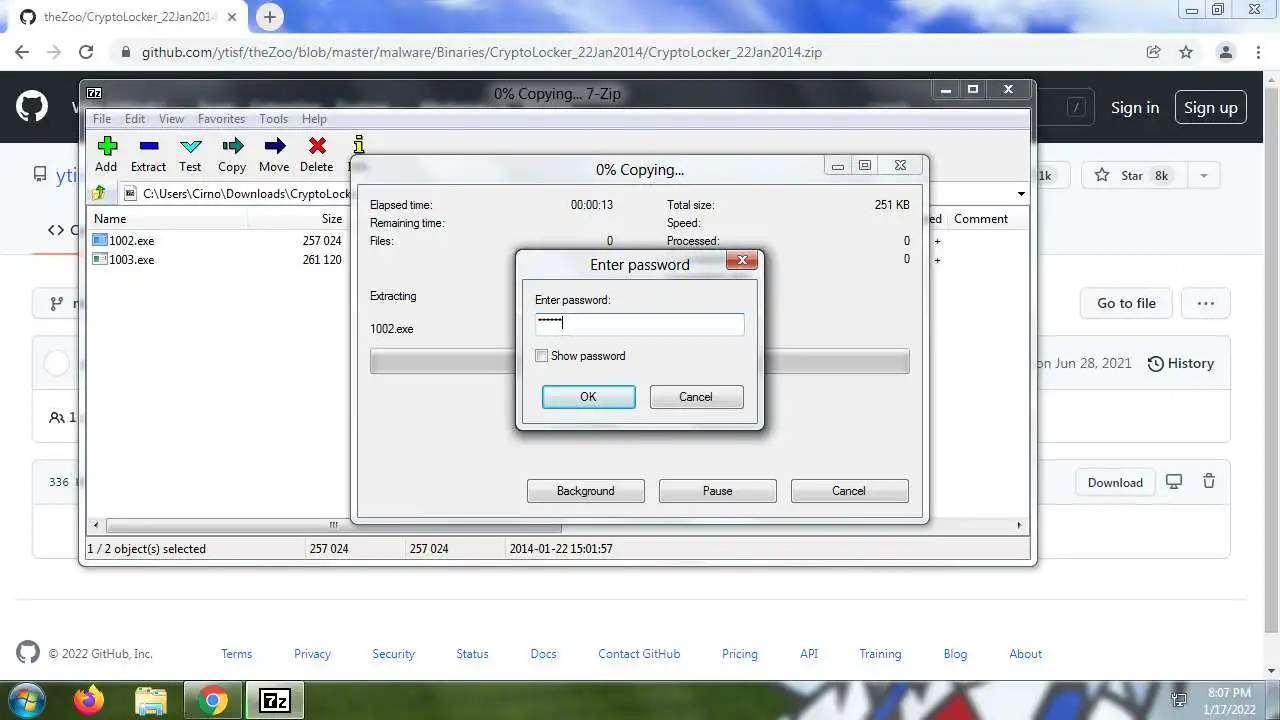Click the copying progress bar
The image size is (1280, 720).
point(640,361)
